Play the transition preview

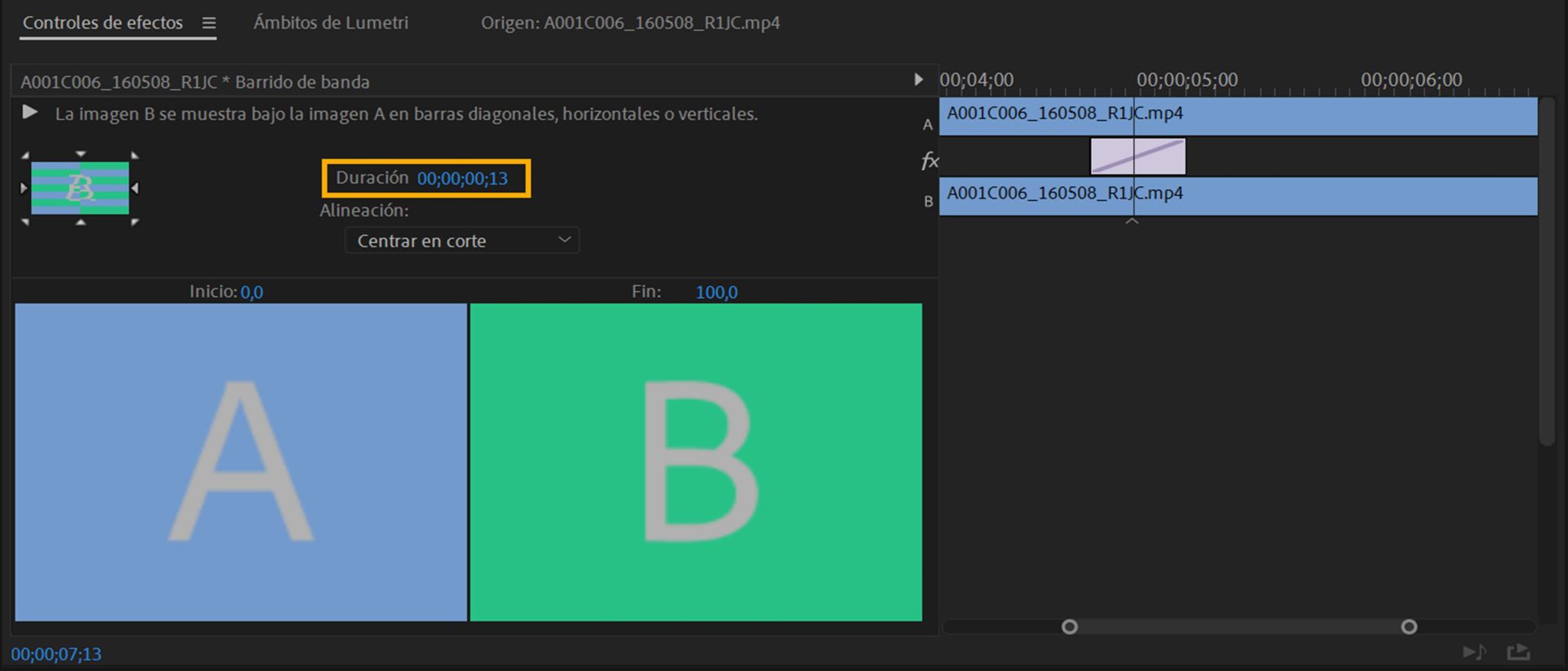30,113
